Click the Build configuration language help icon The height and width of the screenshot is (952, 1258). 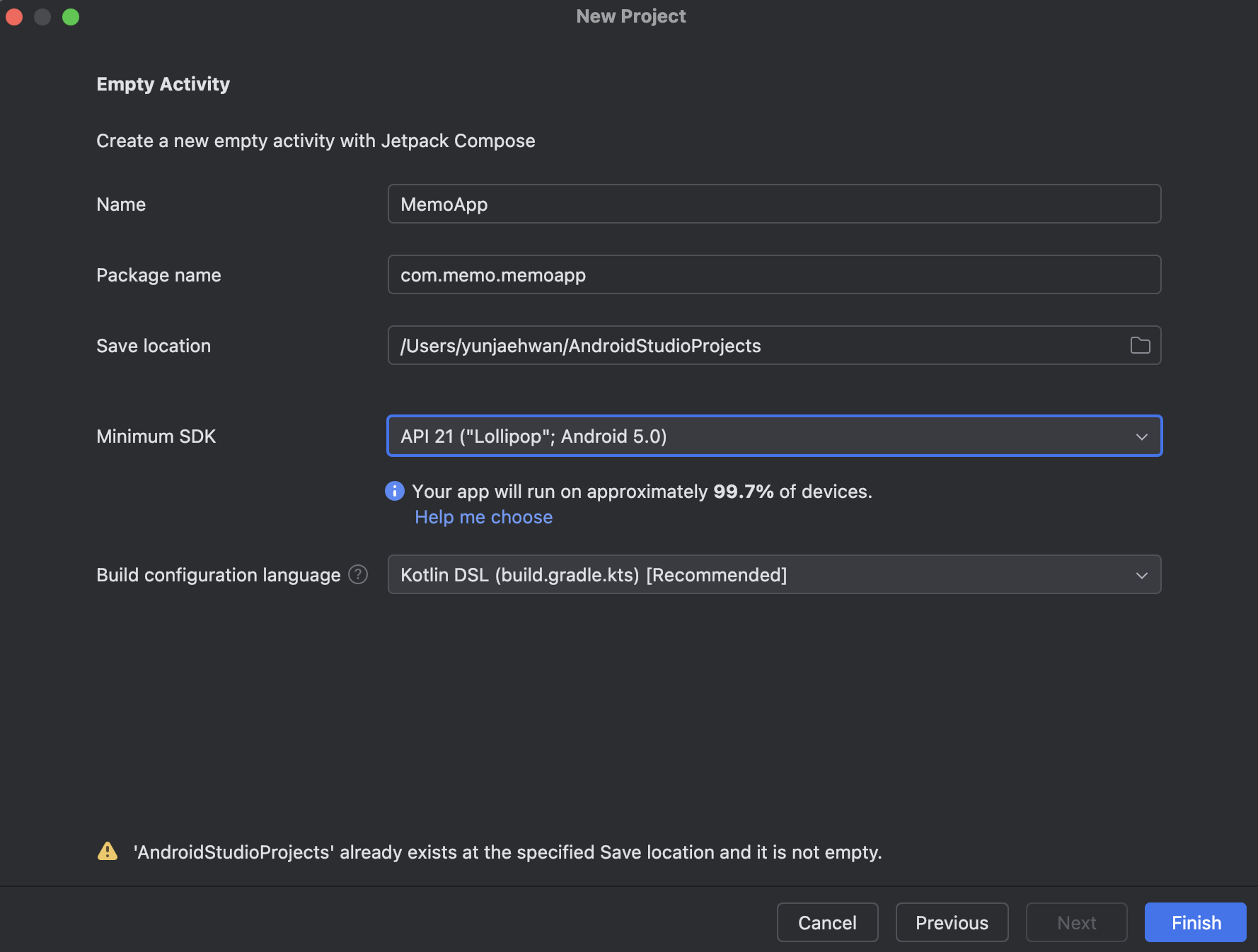358,574
